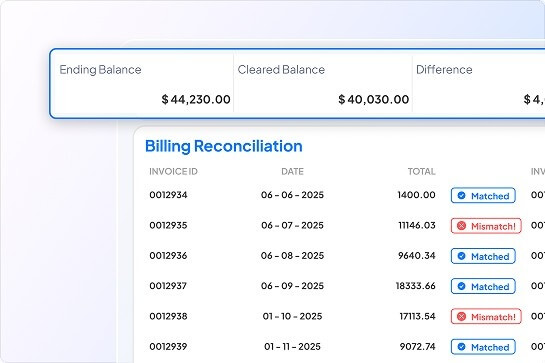The width and height of the screenshot is (545, 363).
Task: Click the $40,030.00 cleared balance value
Action: [x=373, y=99]
